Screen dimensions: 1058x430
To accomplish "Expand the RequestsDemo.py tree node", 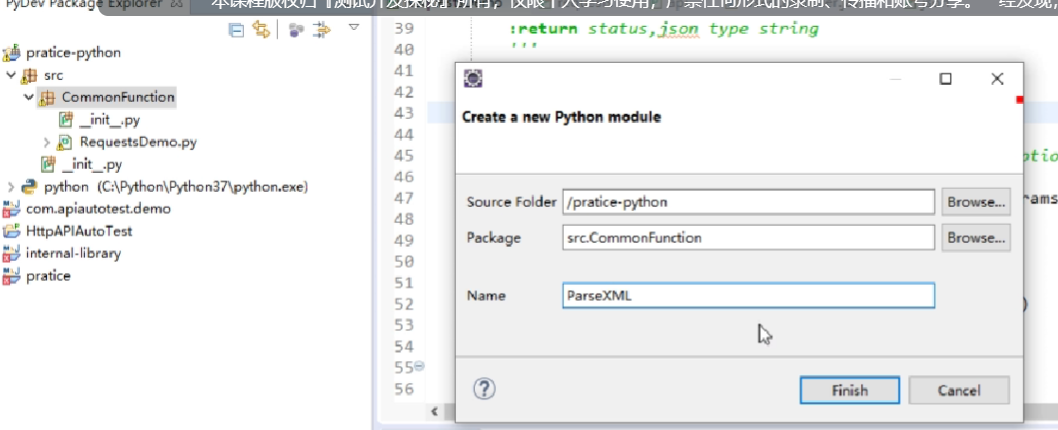I will click(47, 142).
